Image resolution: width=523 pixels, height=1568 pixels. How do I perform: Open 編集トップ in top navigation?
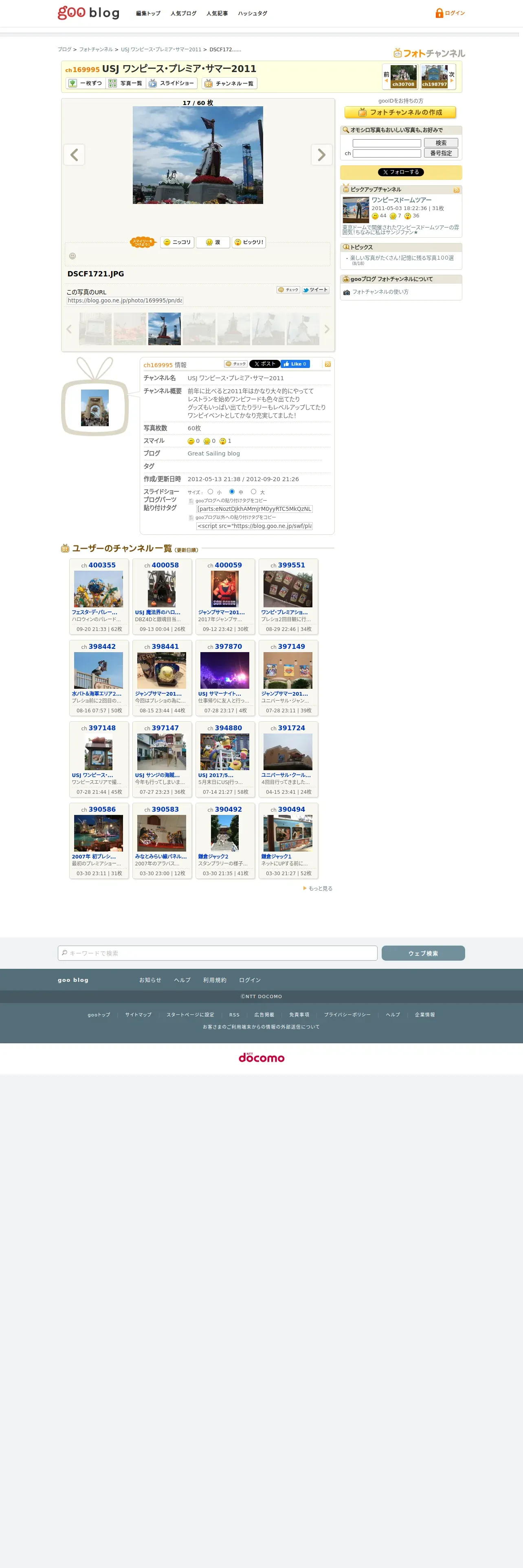click(x=148, y=13)
